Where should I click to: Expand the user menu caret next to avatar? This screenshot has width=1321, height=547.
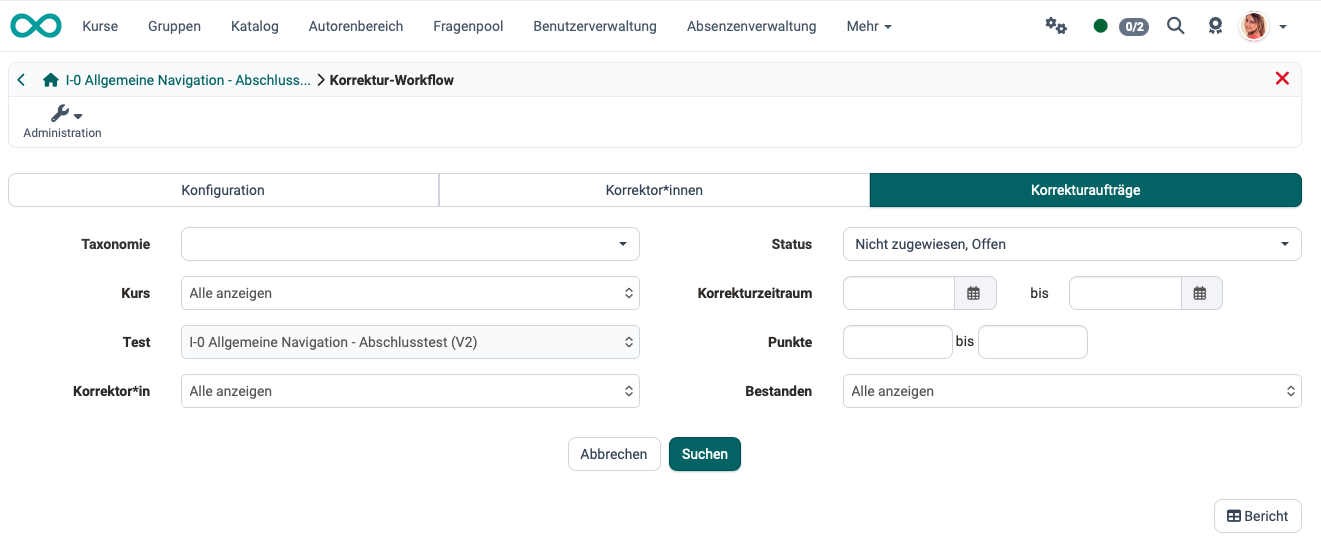point(1283,27)
